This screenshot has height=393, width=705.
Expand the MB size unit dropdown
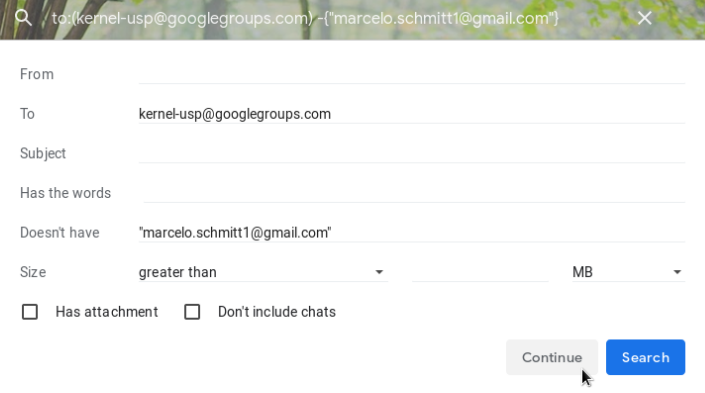pos(628,272)
